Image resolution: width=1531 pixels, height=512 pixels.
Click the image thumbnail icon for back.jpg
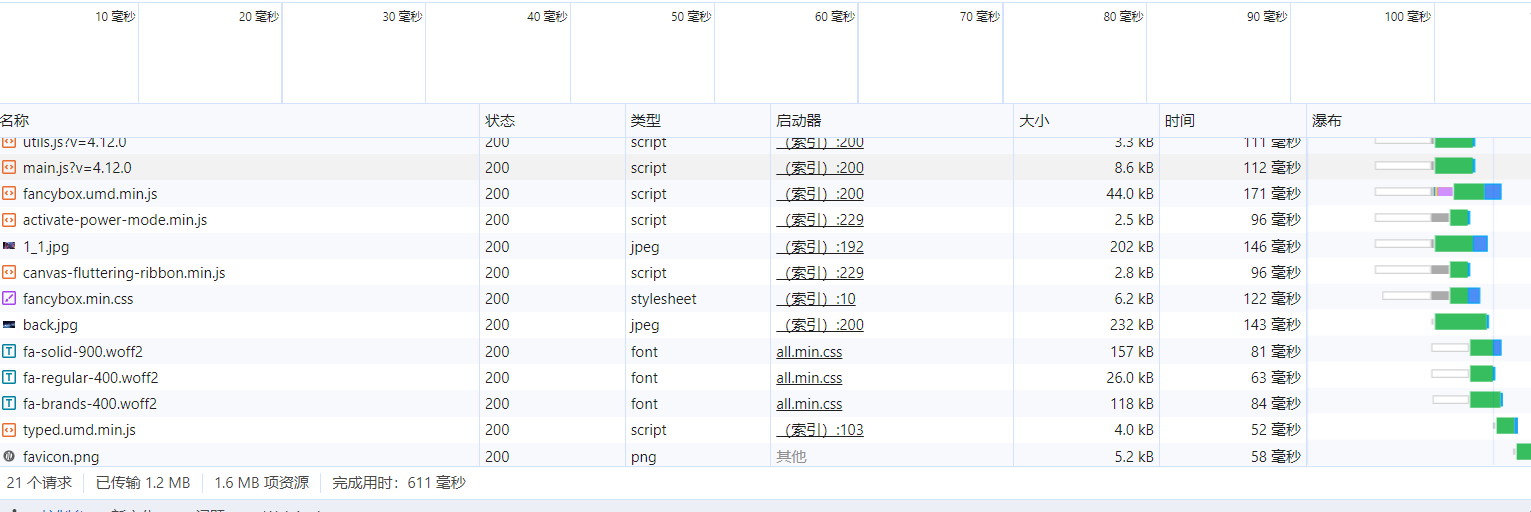(9, 325)
